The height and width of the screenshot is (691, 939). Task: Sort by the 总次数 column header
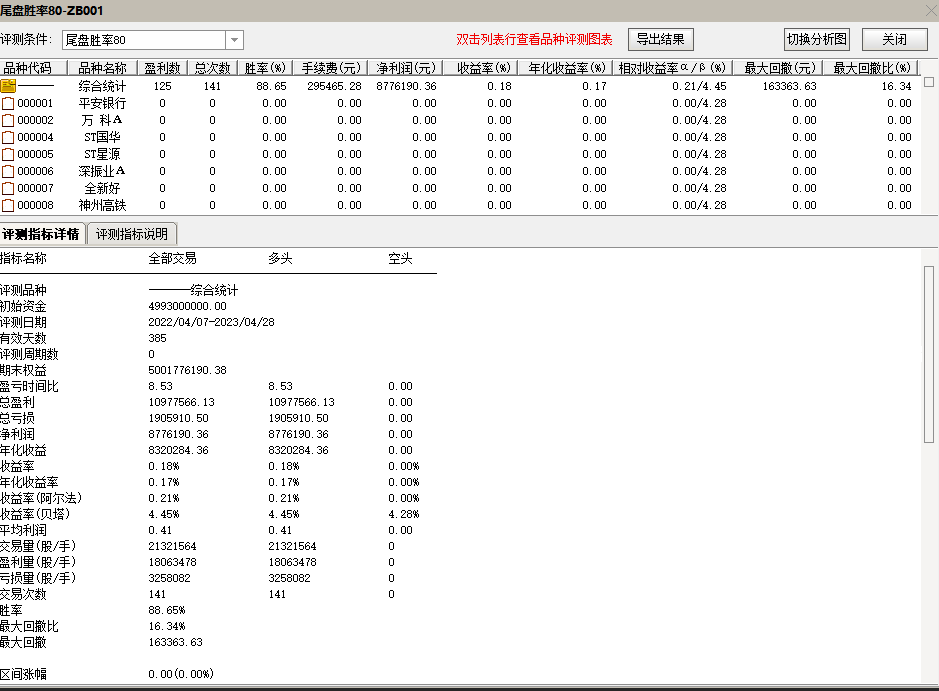213,68
